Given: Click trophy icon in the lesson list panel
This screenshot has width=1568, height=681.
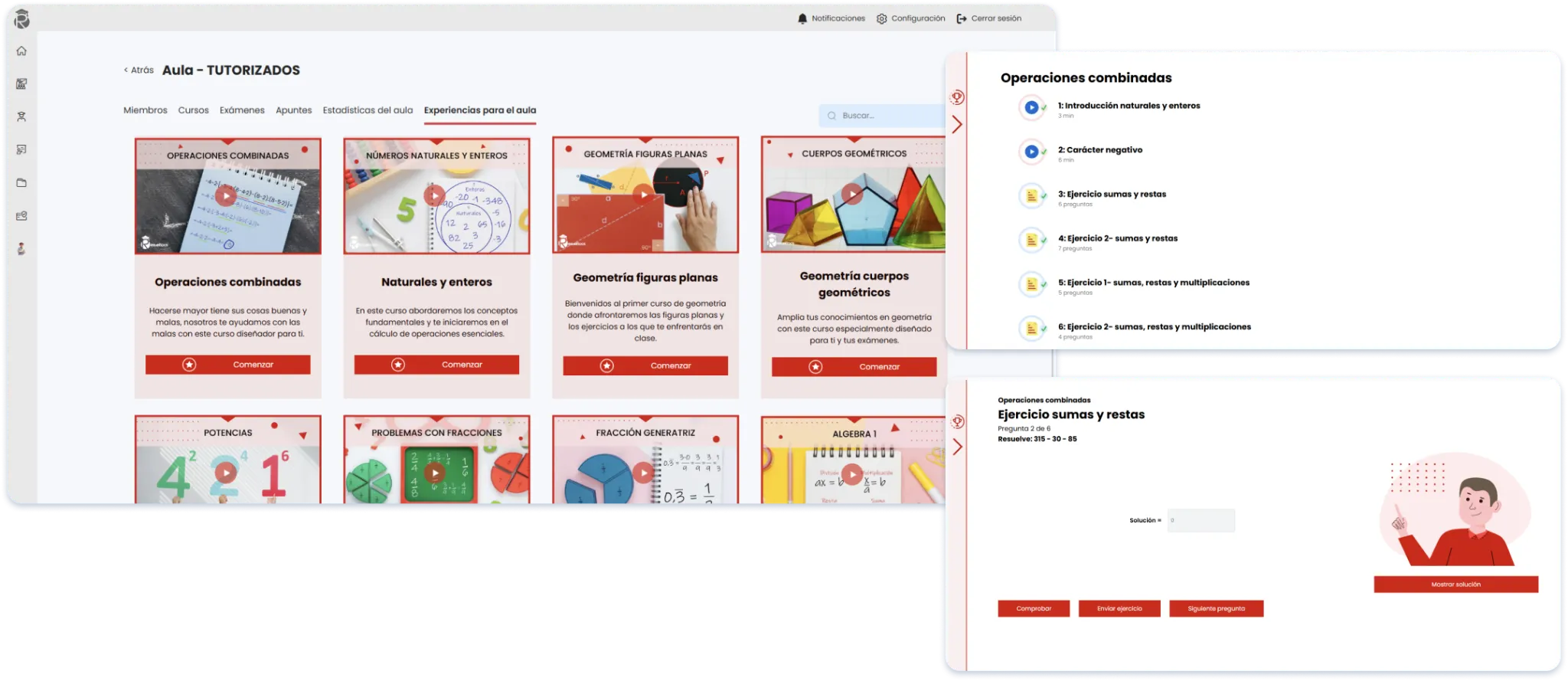Looking at the screenshot, I should (x=957, y=97).
